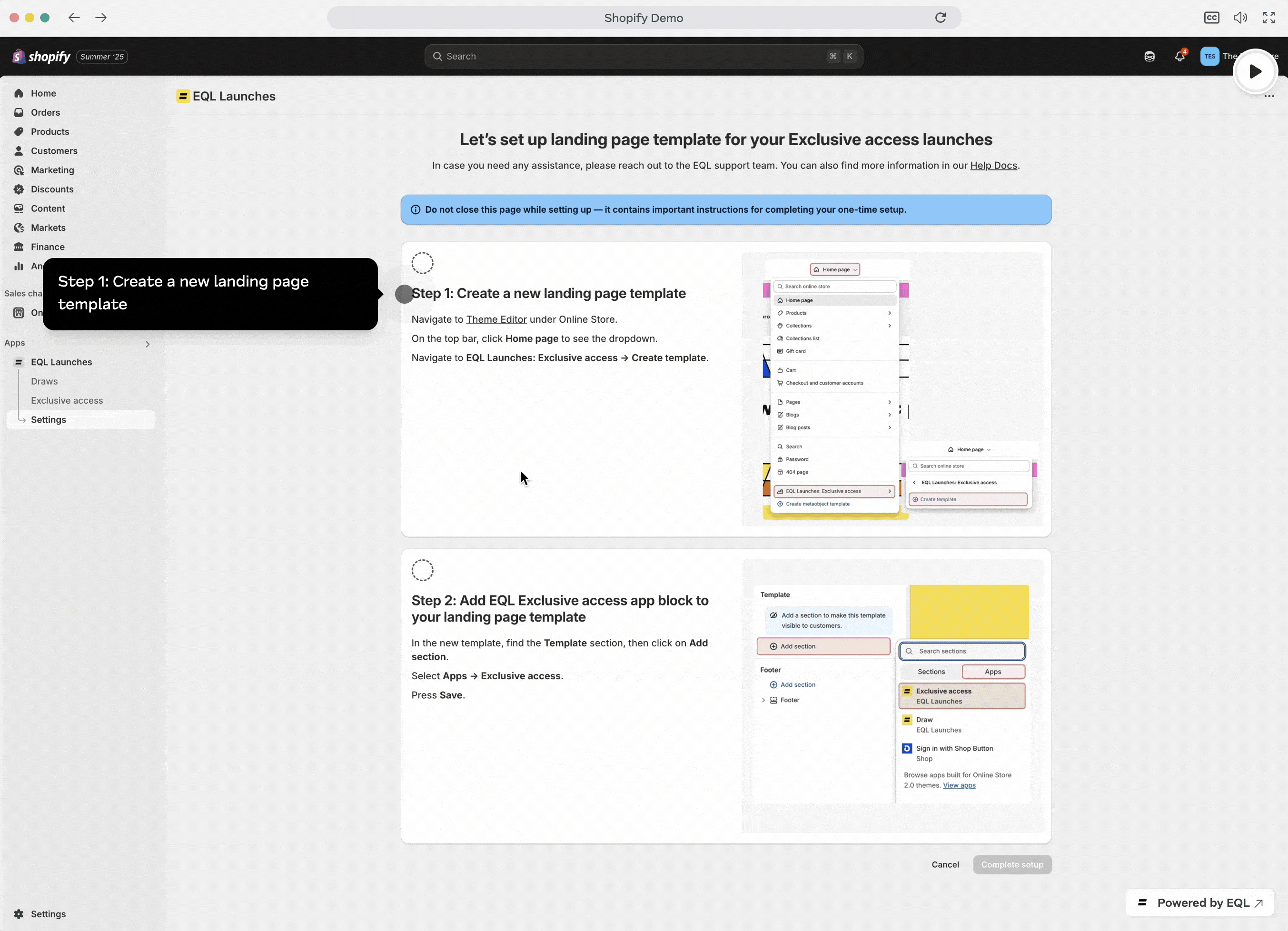1288x931 pixels.
Task: Click the Analytics bar chart icon
Action: pyautogui.click(x=19, y=267)
